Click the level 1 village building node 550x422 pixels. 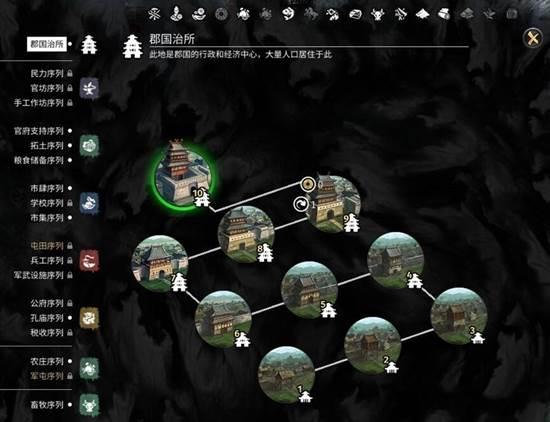286,375
